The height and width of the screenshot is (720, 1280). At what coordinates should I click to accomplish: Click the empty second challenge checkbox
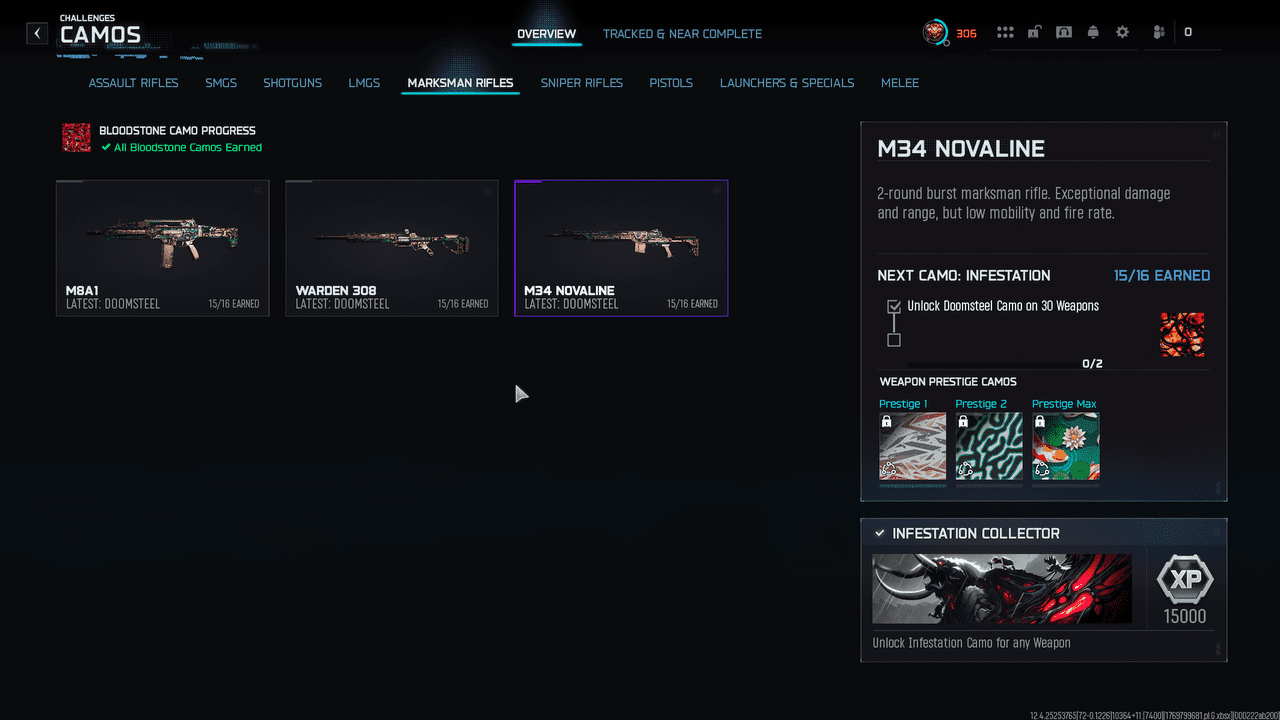[894, 340]
